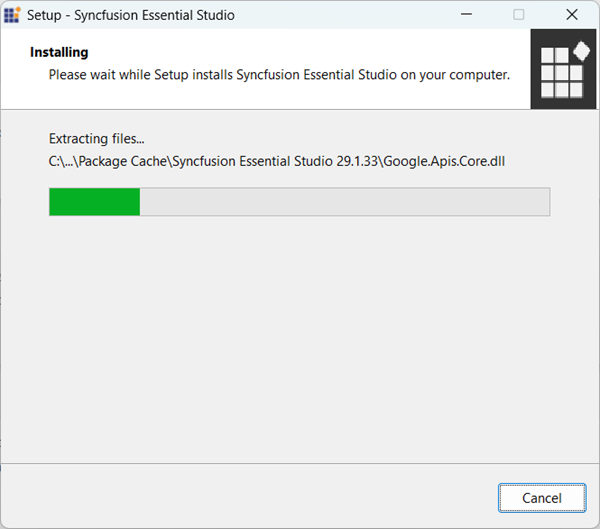This screenshot has height=529, width=600.
Task: Click the Google.Apis.Core.dll file path text
Action: [277, 161]
